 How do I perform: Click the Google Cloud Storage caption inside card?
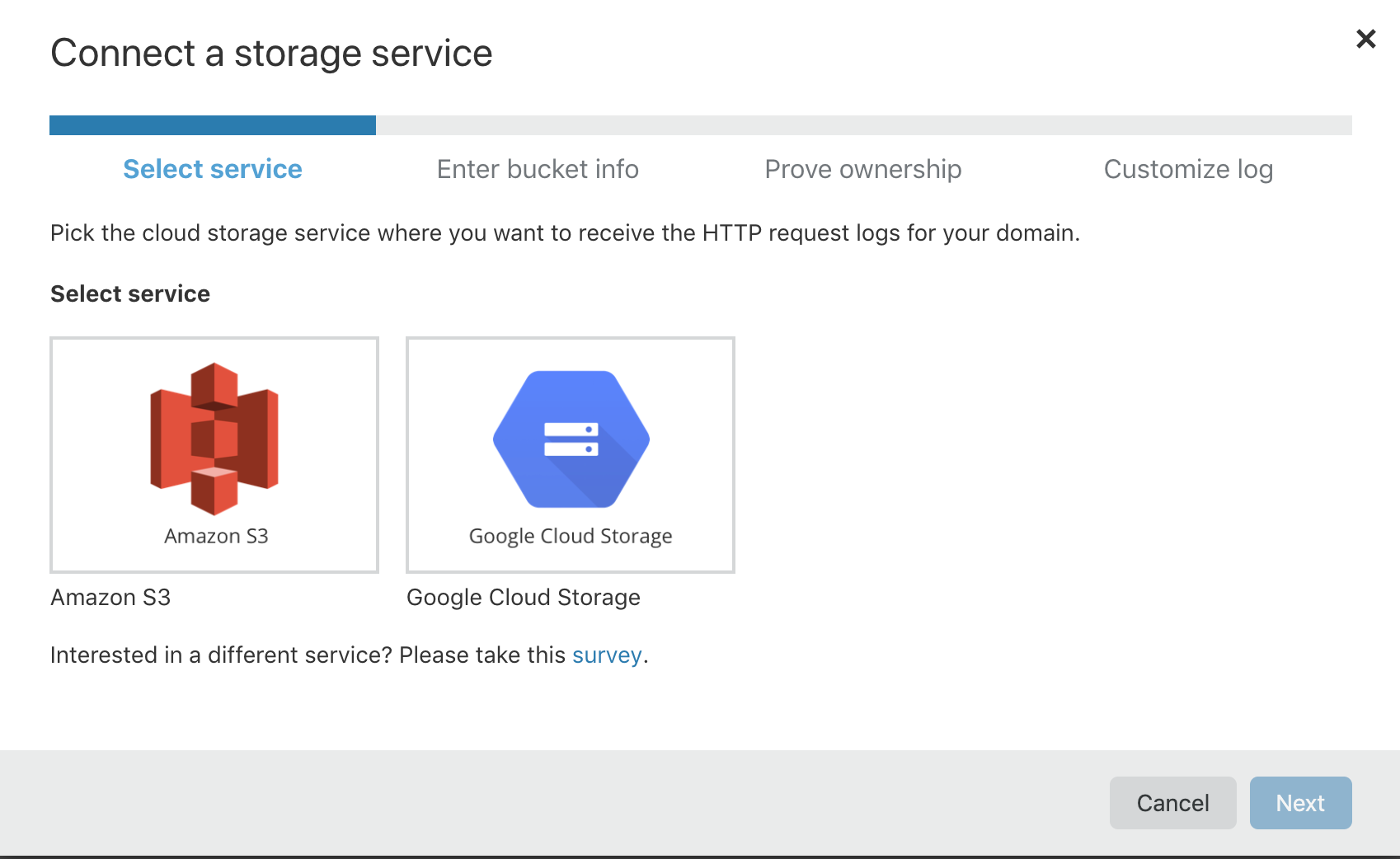571,536
